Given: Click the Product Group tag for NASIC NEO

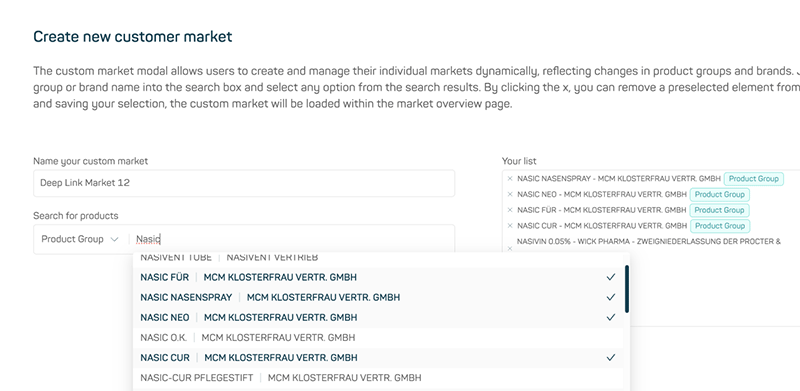Looking at the screenshot, I should pos(719,194).
